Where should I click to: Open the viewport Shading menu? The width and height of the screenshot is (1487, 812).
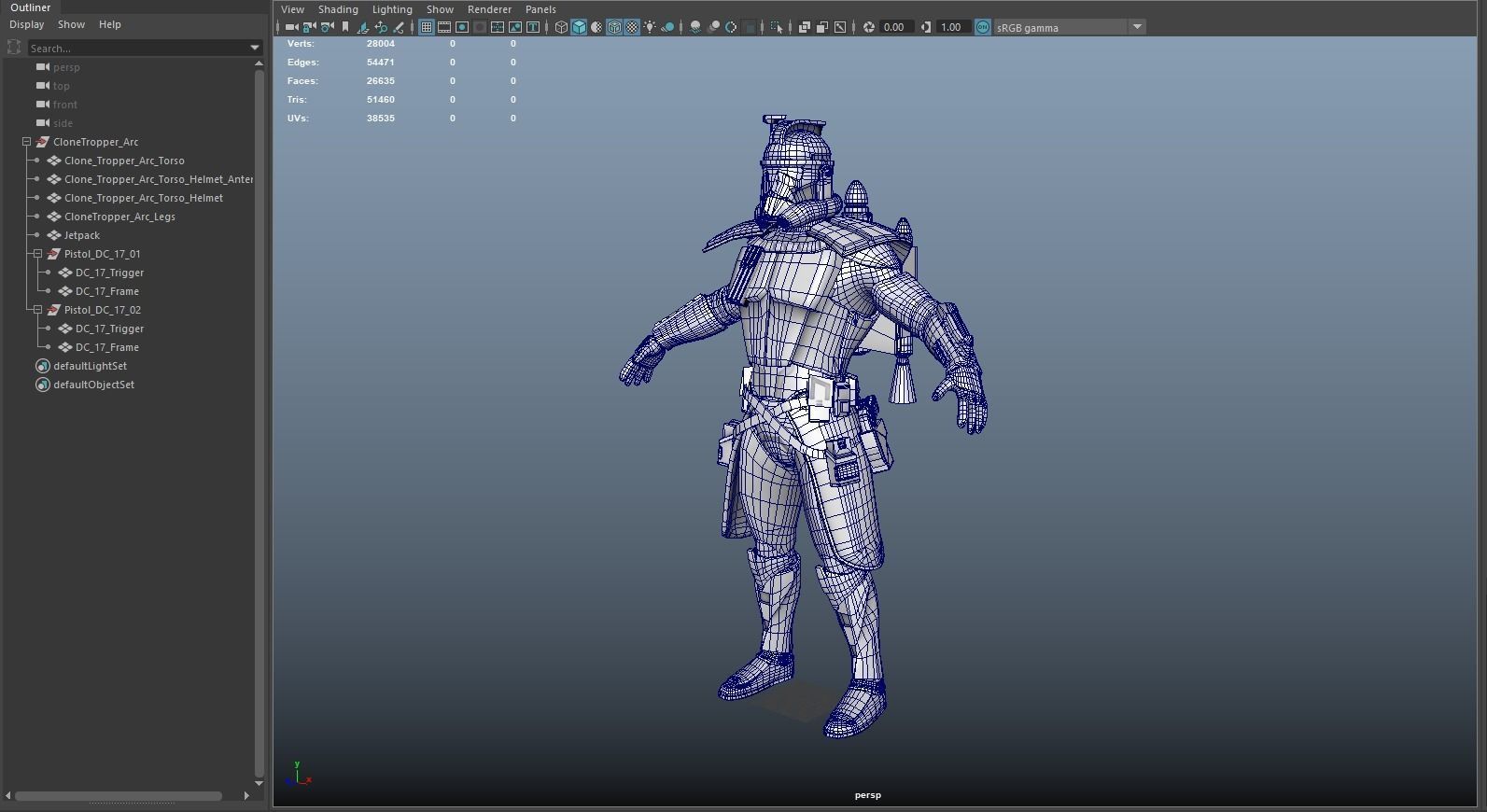tap(338, 9)
